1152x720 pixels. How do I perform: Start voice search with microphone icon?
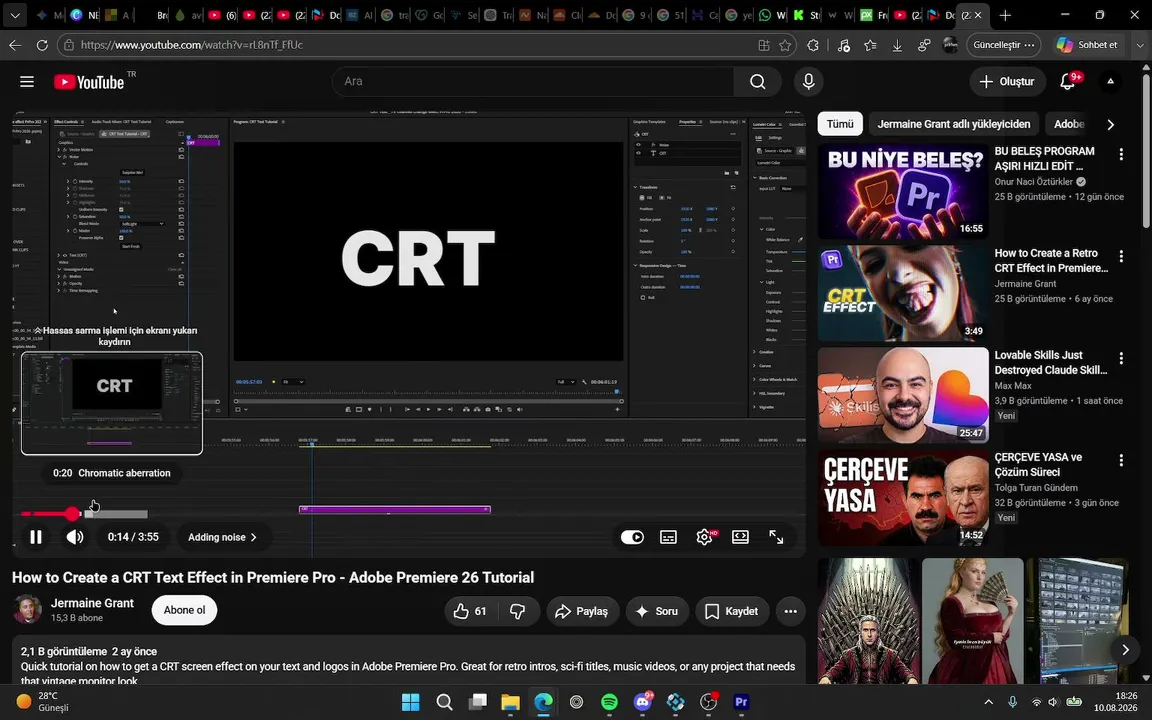808,82
